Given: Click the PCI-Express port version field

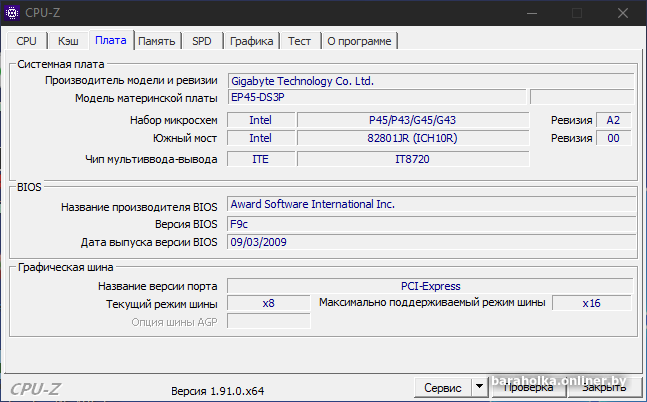Looking at the screenshot, I should tap(430, 286).
